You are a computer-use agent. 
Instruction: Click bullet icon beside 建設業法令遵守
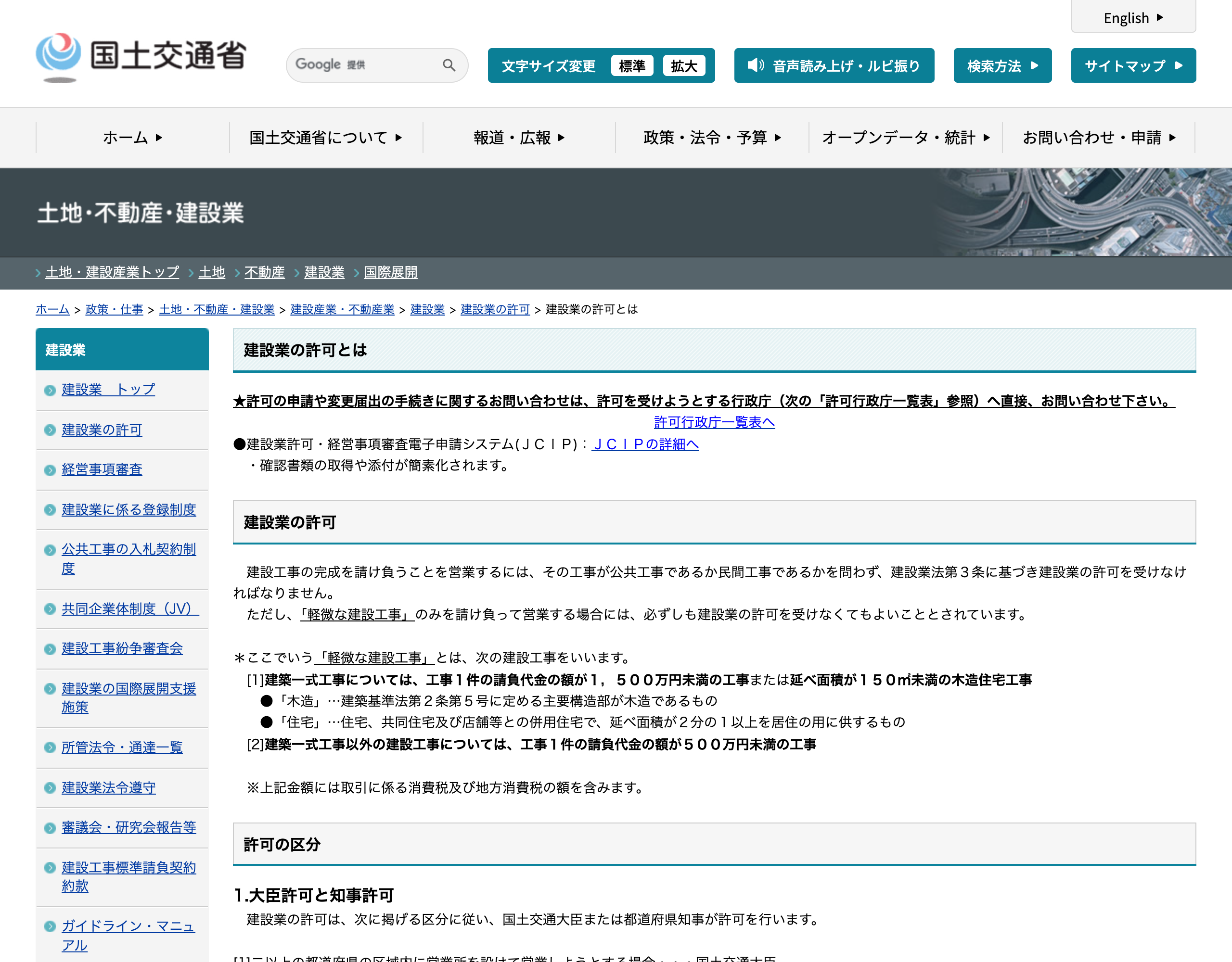point(50,788)
